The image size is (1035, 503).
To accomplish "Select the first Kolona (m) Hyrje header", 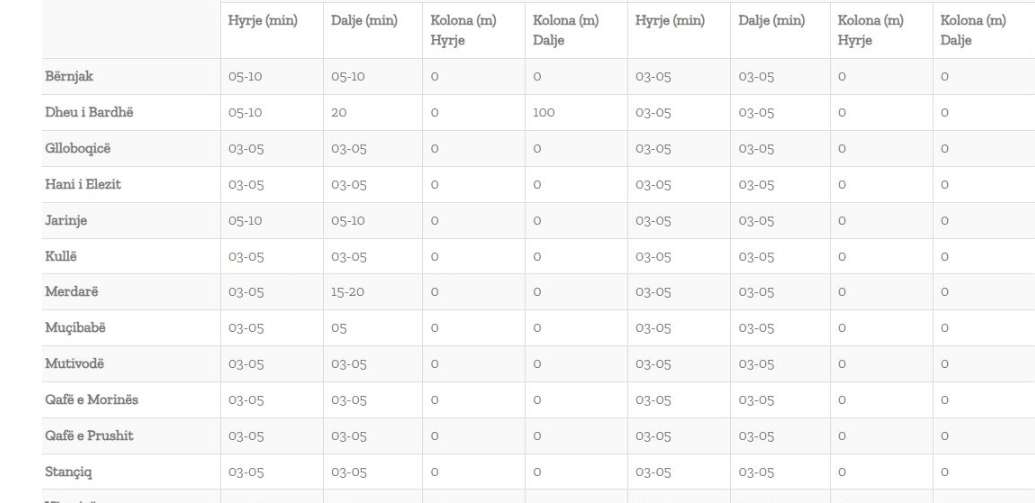I will [x=463, y=30].
